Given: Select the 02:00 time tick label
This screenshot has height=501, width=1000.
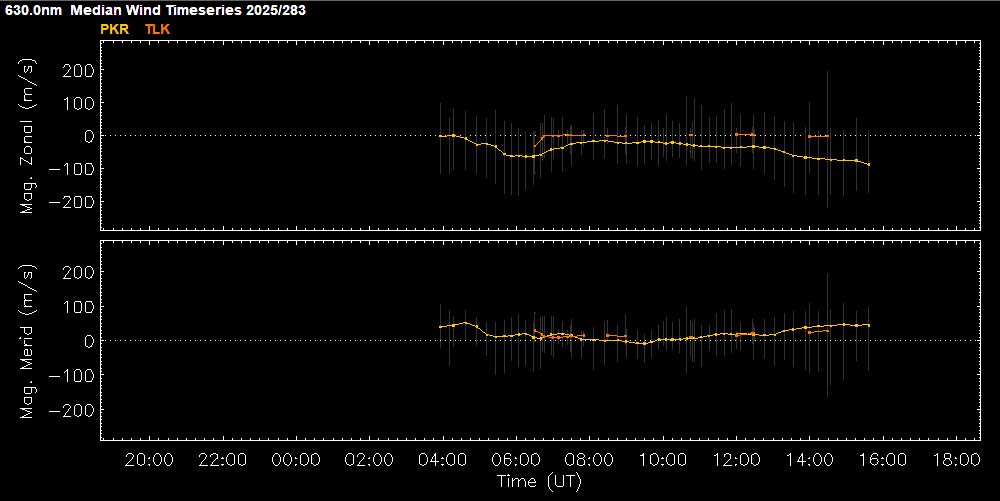Looking at the screenshot, I should coord(369,460).
